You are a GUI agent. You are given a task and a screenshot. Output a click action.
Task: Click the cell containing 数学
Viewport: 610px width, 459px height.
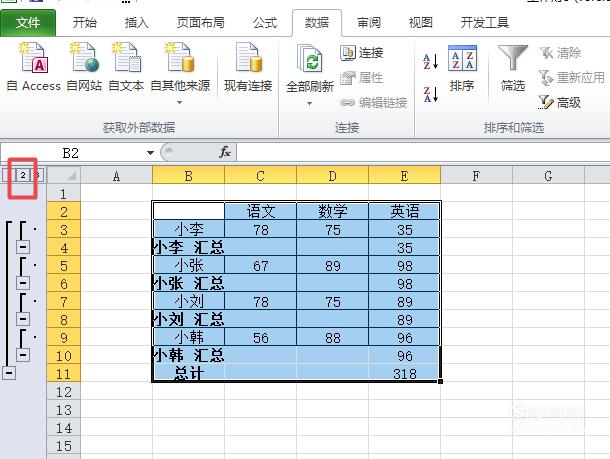(333, 211)
